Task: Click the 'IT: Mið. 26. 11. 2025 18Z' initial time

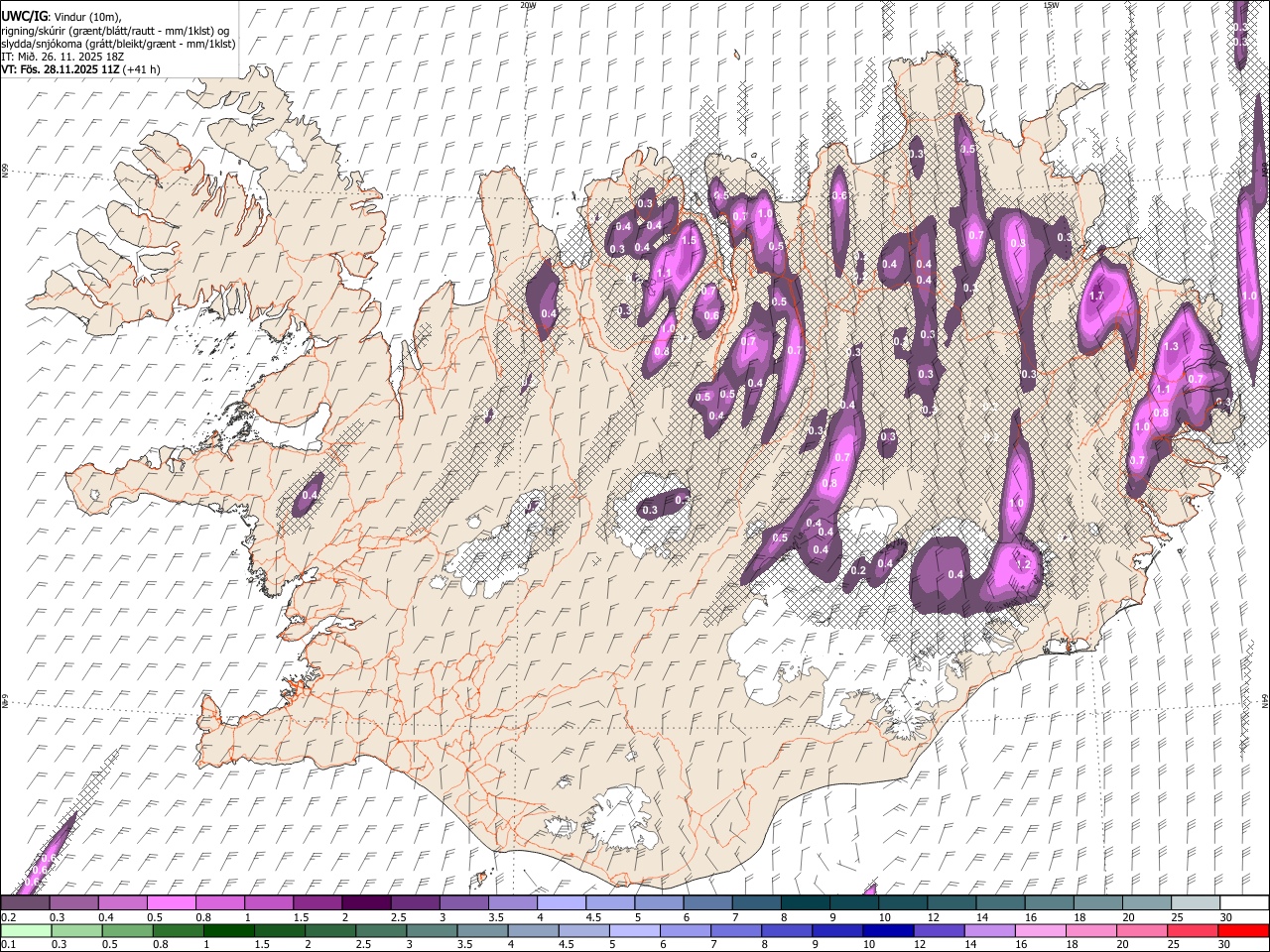Action: [x=63, y=57]
